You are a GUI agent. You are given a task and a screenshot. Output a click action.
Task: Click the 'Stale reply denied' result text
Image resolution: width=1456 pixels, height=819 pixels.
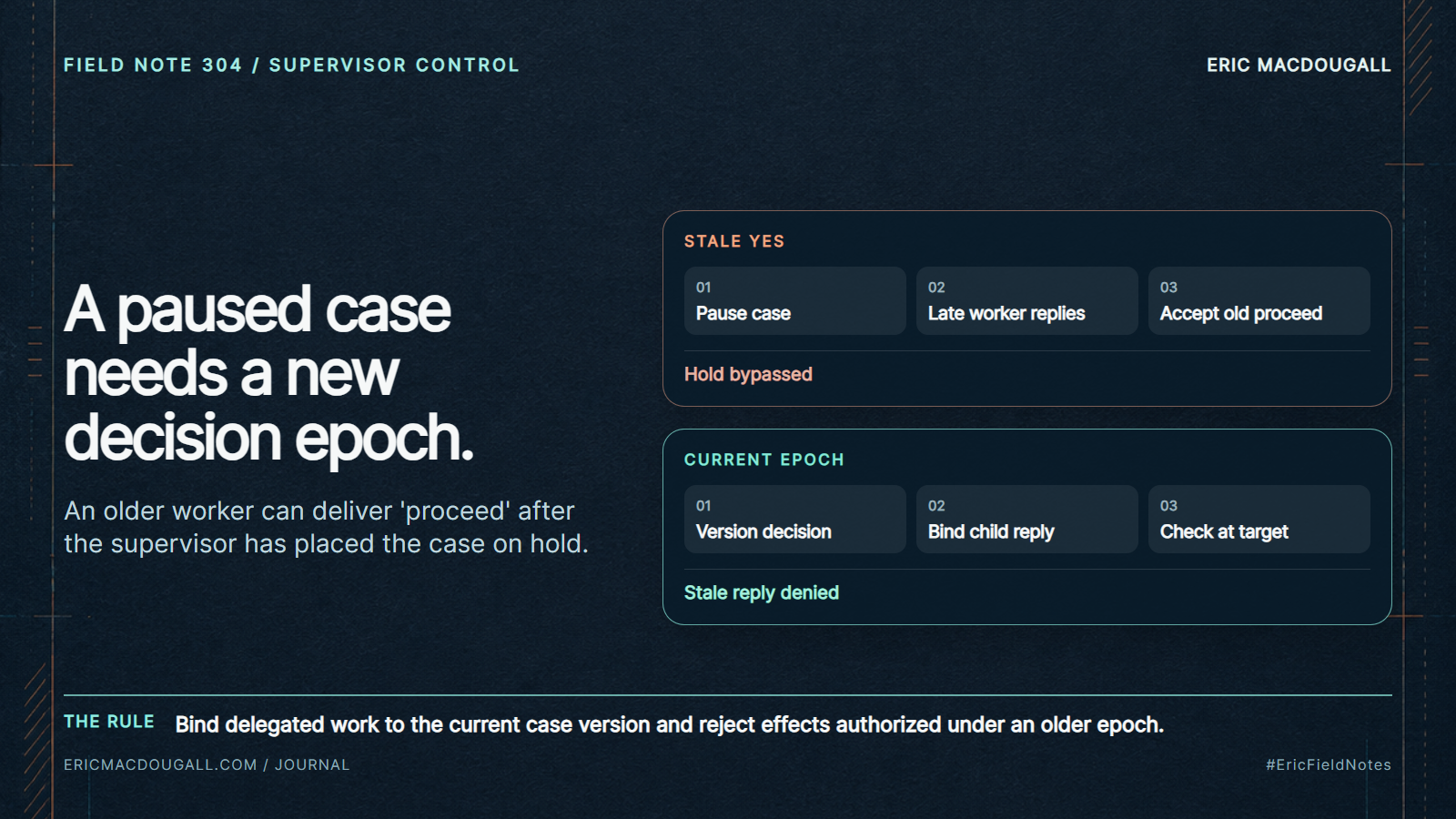click(762, 592)
